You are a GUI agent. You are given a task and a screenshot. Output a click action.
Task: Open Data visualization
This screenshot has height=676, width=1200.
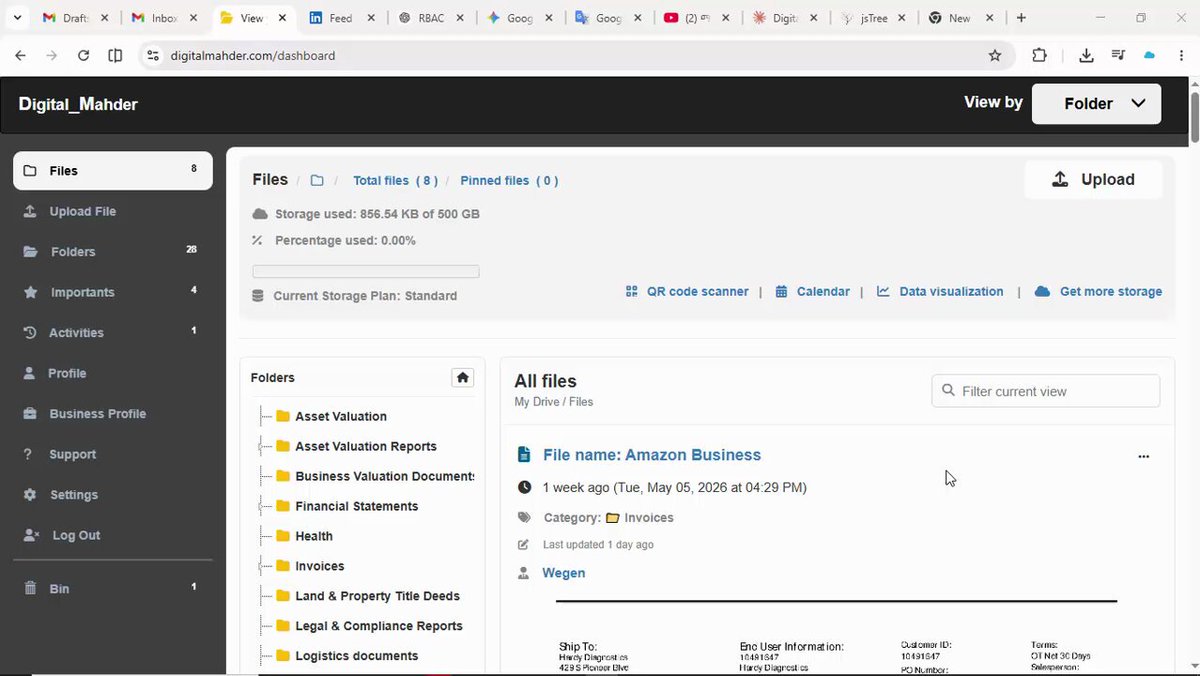[940, 292]
